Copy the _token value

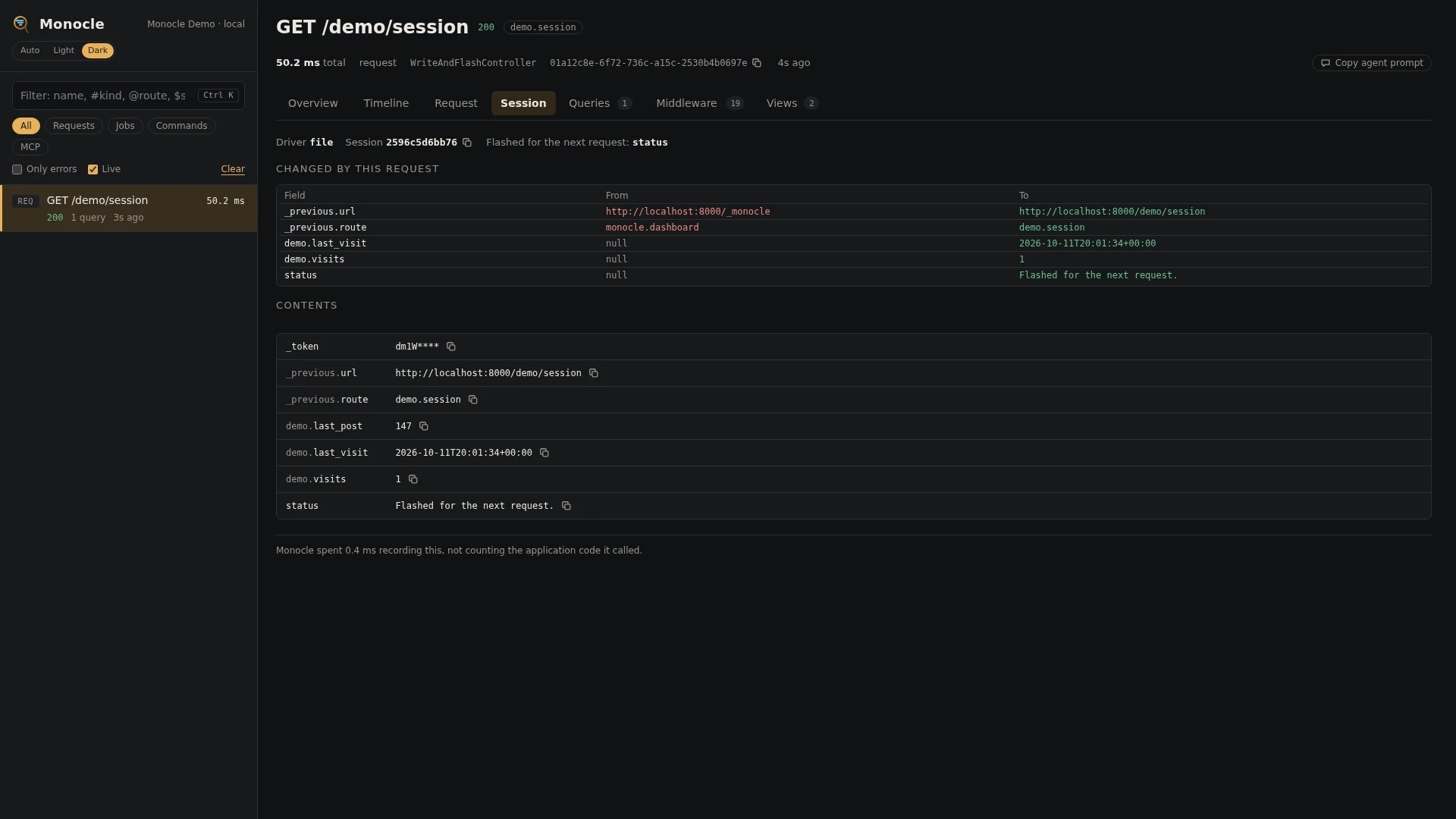pyautogui.click(x=451, y=347)
